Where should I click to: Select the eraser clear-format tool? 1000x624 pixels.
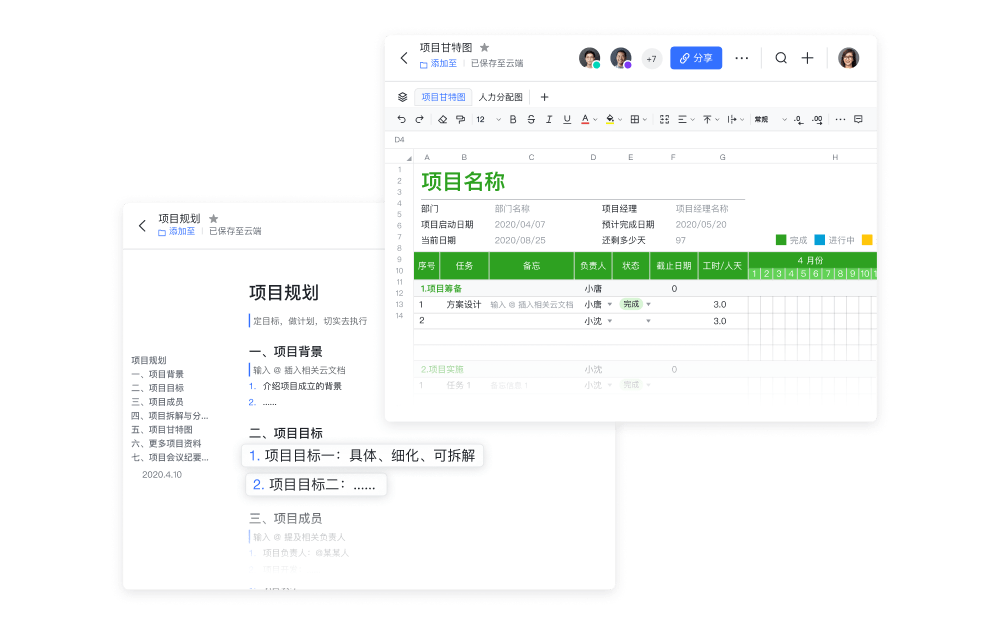[x=443, y=119]
